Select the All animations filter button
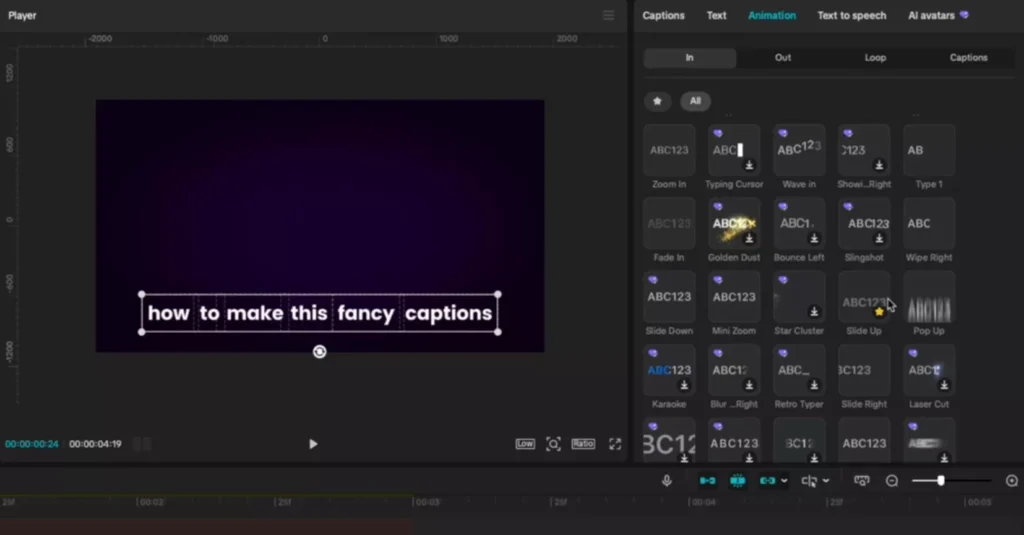 [x=695, y=101]
